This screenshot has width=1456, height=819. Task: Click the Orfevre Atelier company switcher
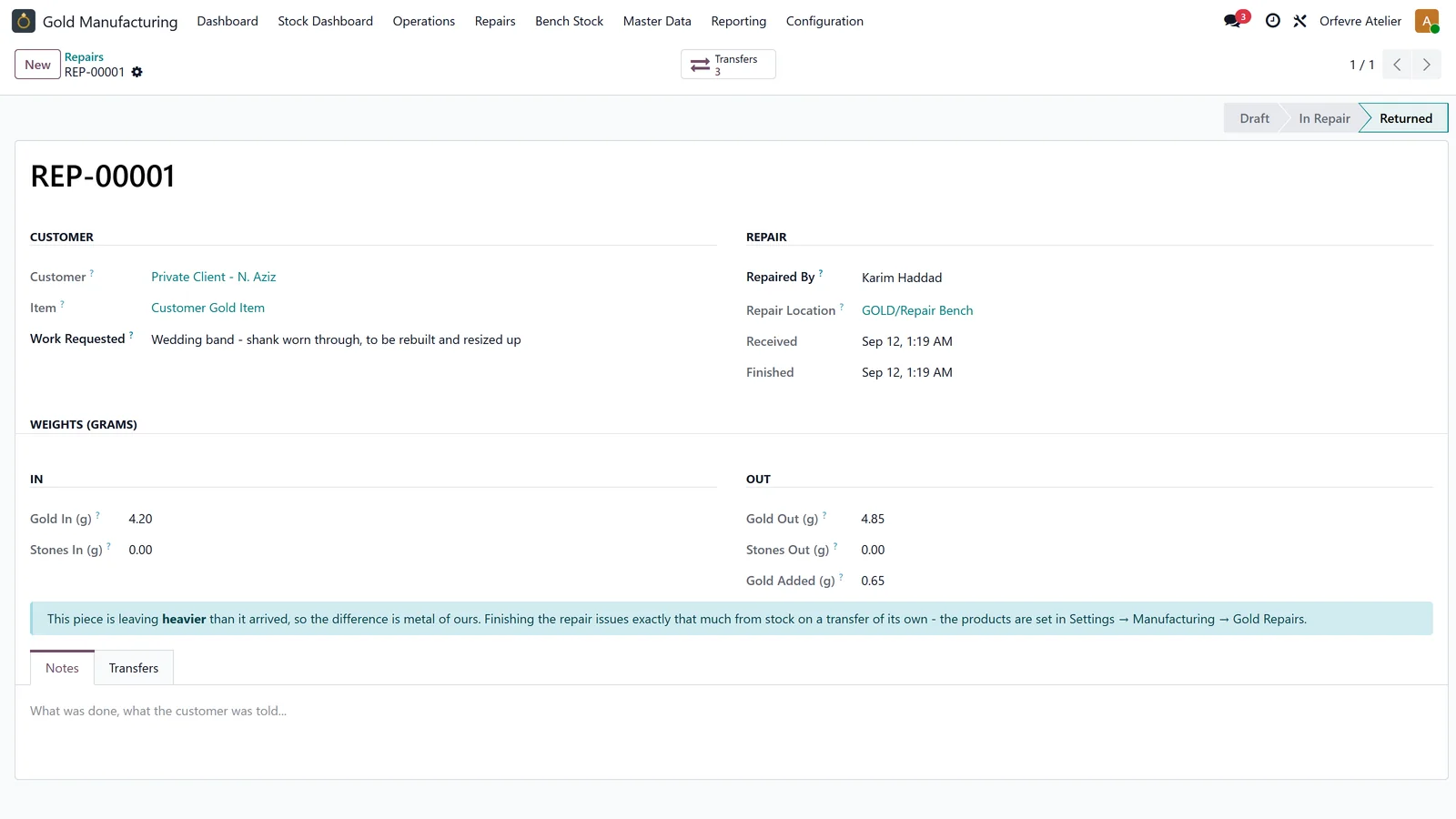click(1360, 21)
